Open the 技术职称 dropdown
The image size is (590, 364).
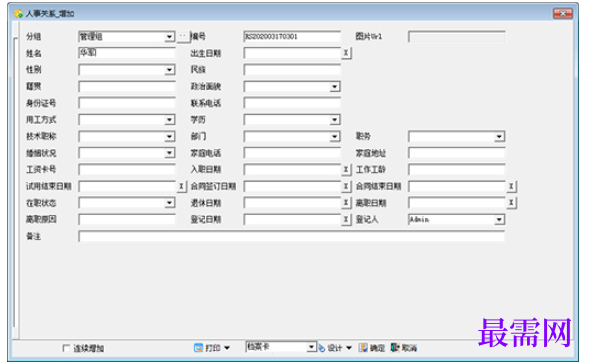tap(169, 136)
